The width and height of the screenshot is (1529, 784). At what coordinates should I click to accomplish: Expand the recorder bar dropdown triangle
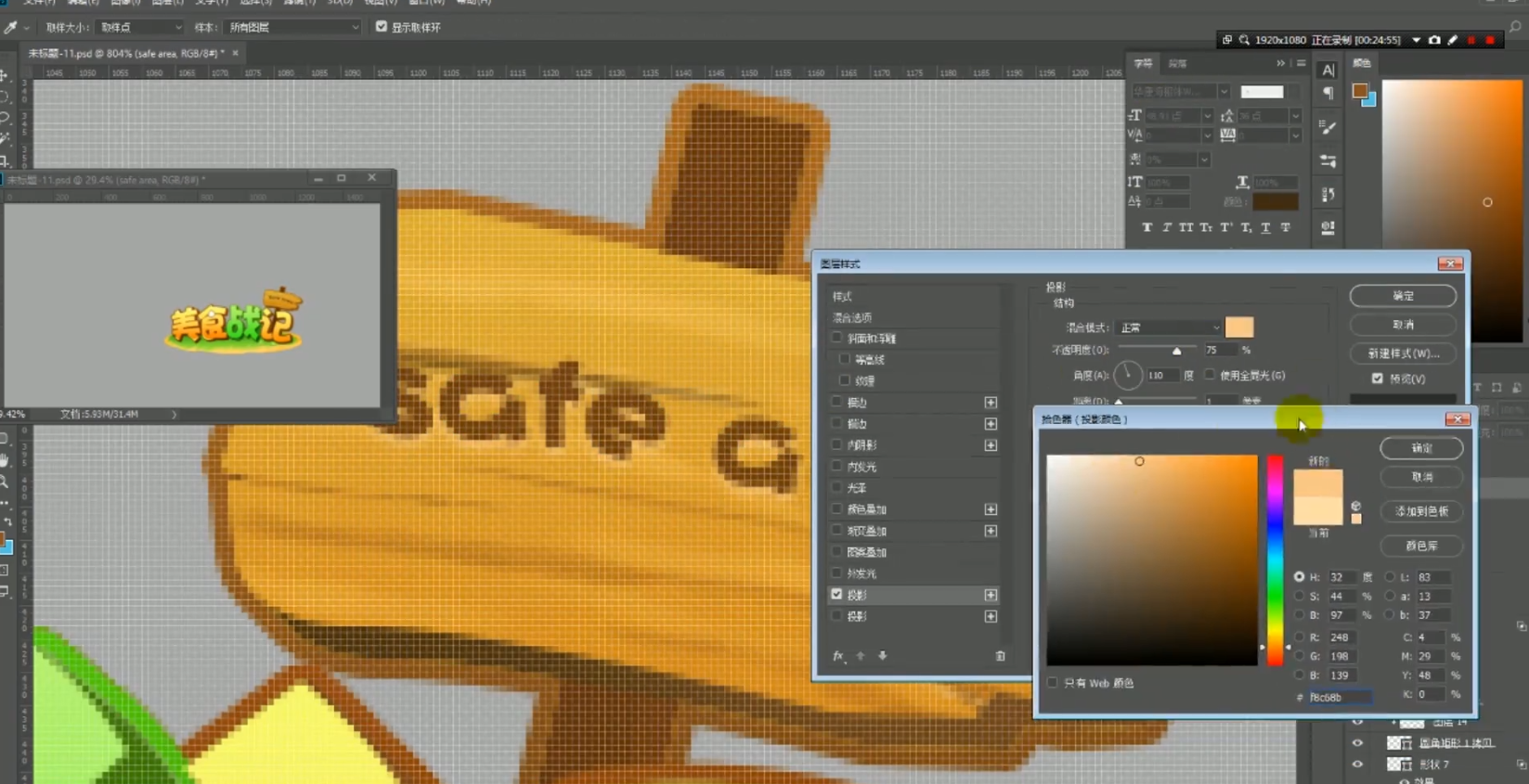click(x=1416, y=40)
